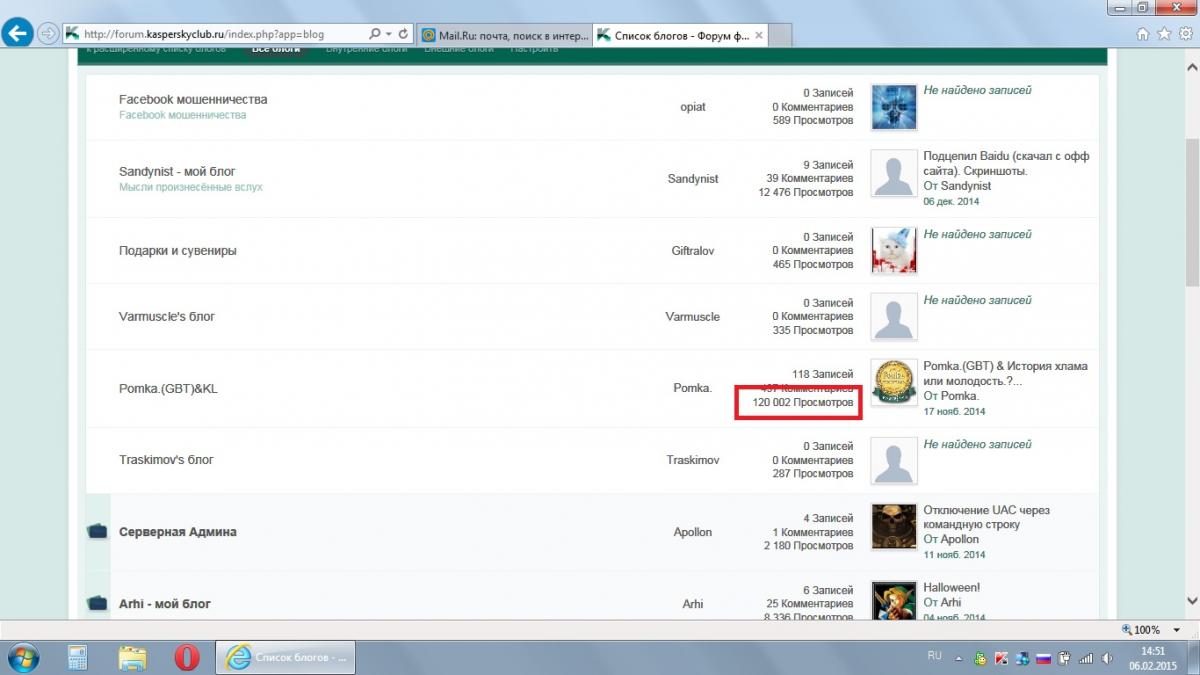Open the Halloween! entry link

tap(951, 587)
